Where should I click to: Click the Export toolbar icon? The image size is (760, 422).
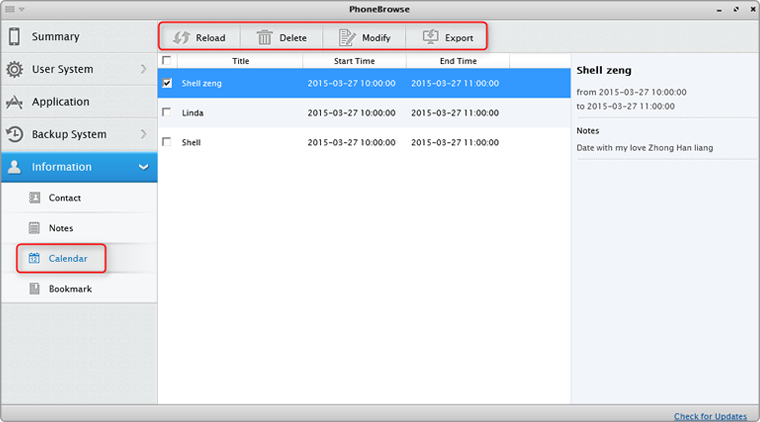pyautogui.click(x=431, y=38)
